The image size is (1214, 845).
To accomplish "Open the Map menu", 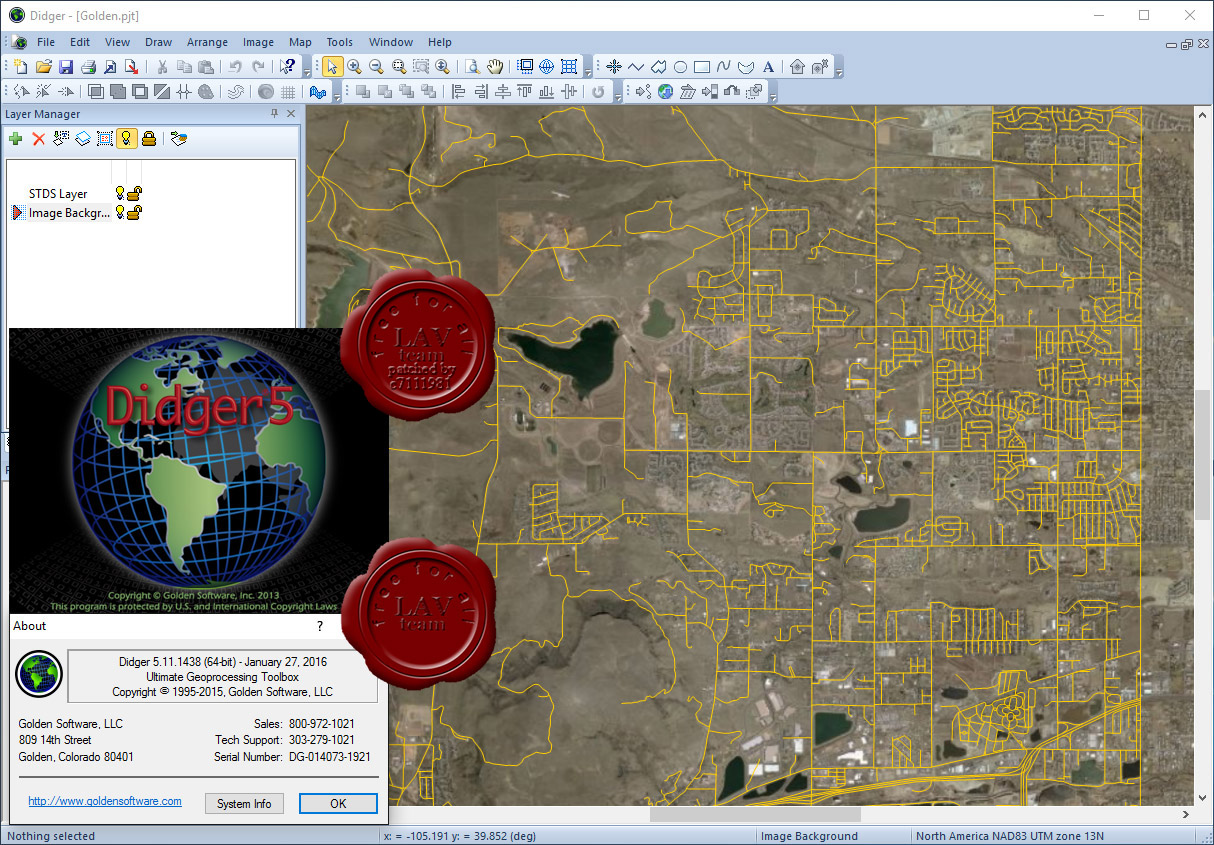I will pos(300,42).
